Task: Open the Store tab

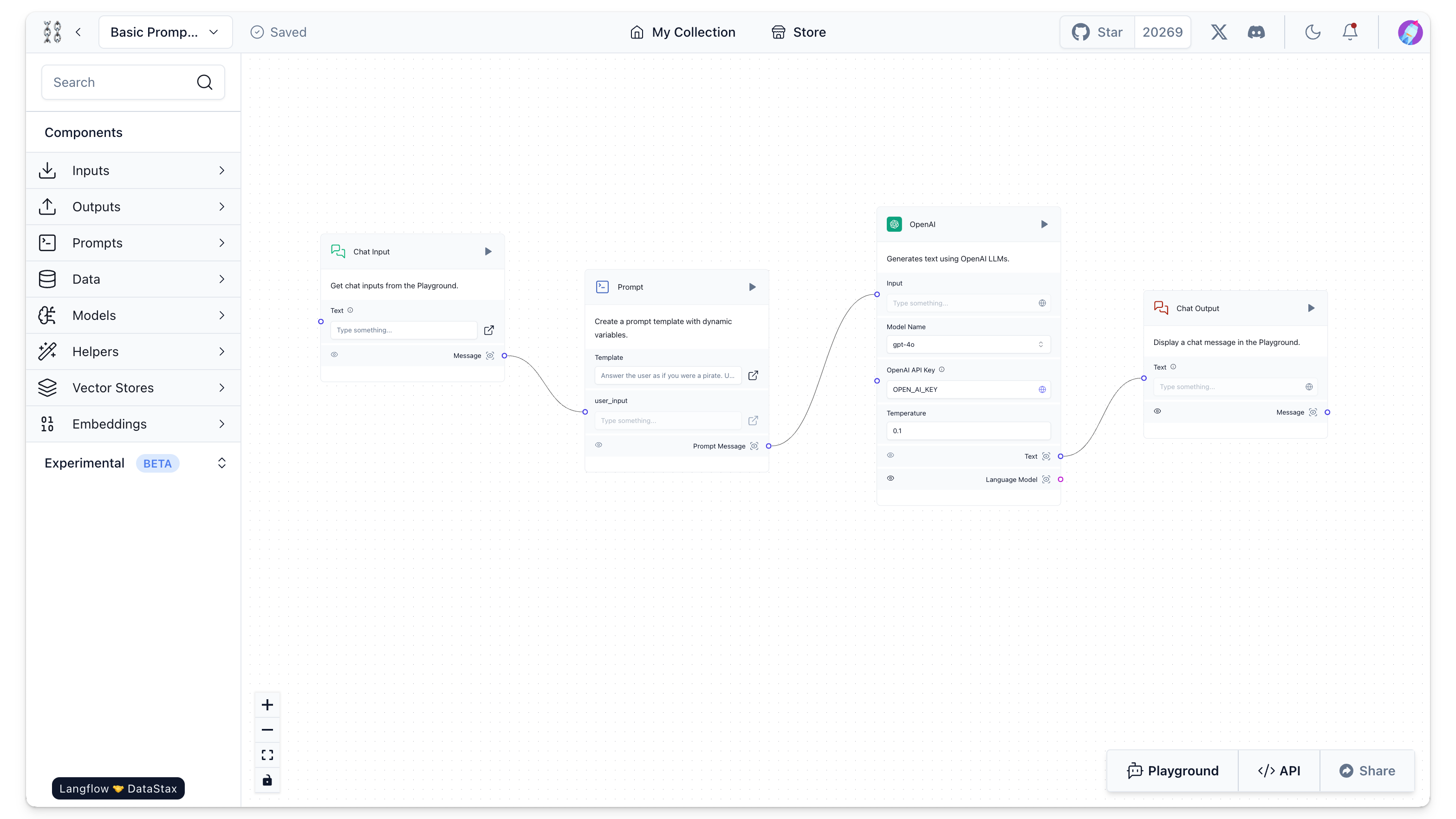Action: click(798, 32)
